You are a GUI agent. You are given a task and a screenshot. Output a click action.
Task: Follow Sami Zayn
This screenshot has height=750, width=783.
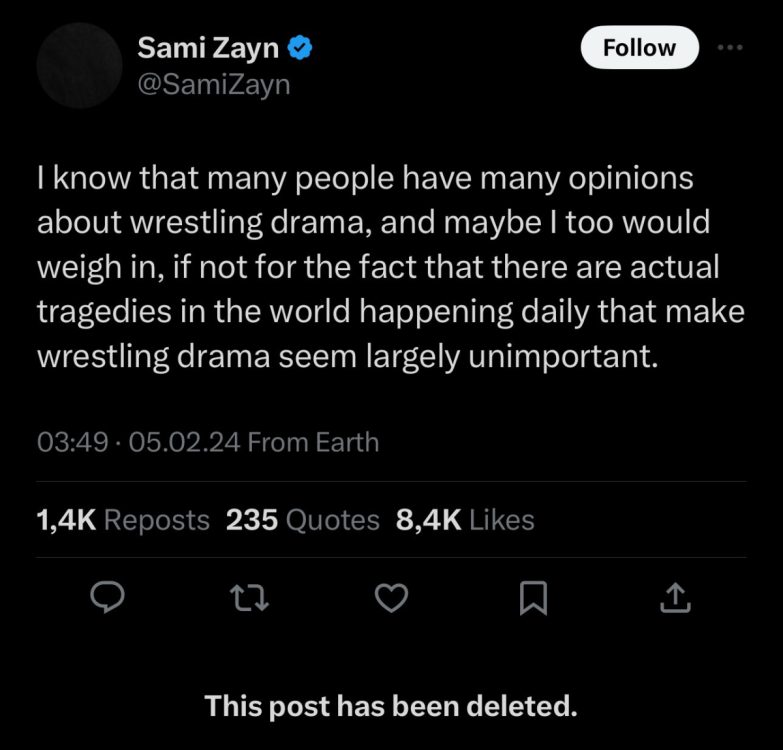point(639,47)
